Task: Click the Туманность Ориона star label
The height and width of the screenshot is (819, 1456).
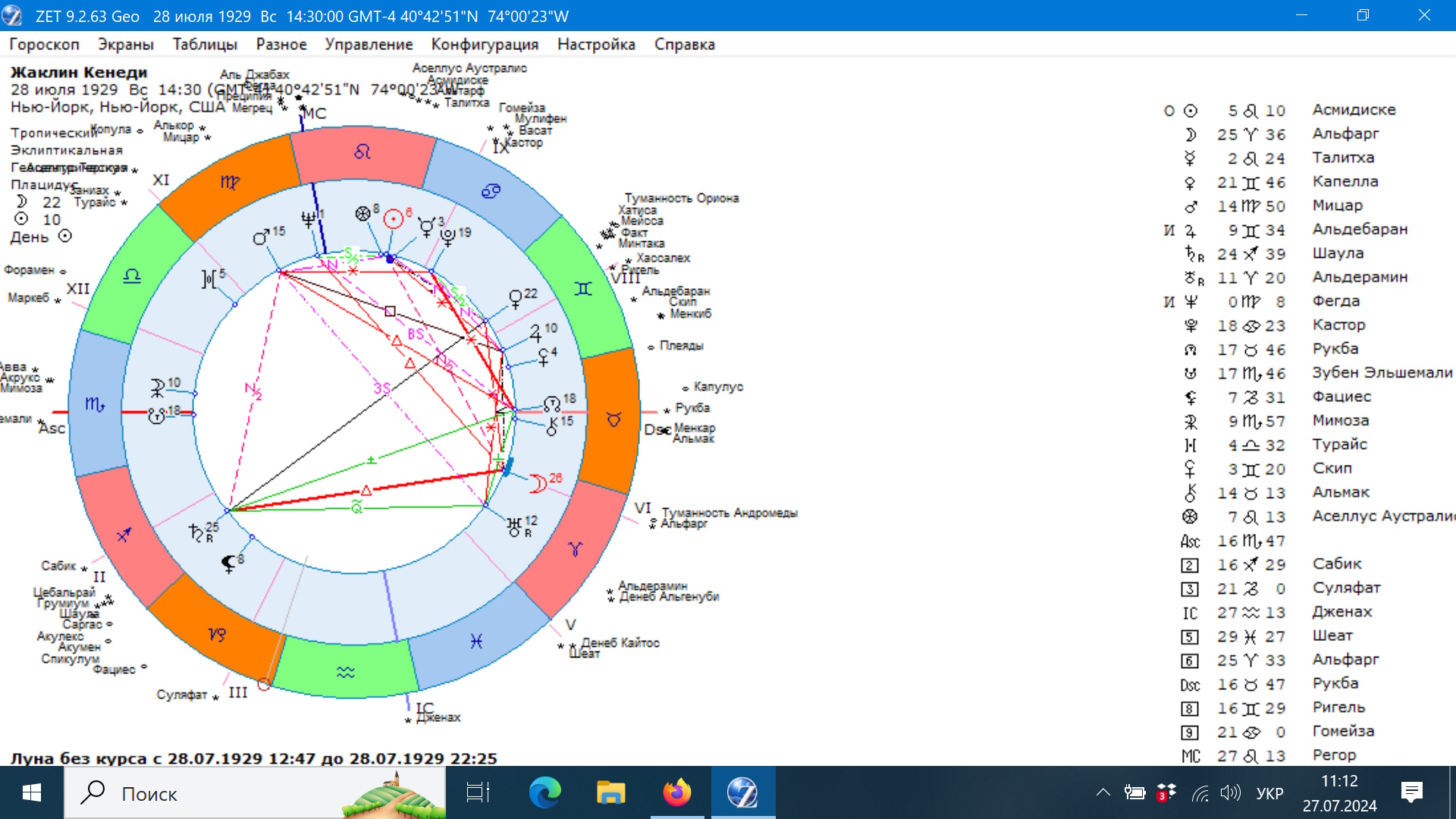Action: tap(681, 198)
